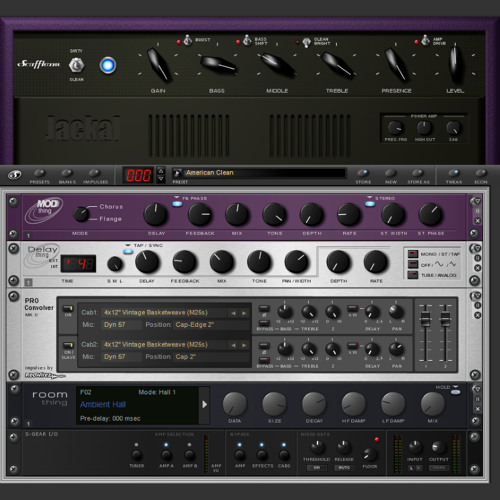Screen dimensions: 500x500
Task: Bypass the DelayThing unit with pause icon
Action: tap(478, 258)
